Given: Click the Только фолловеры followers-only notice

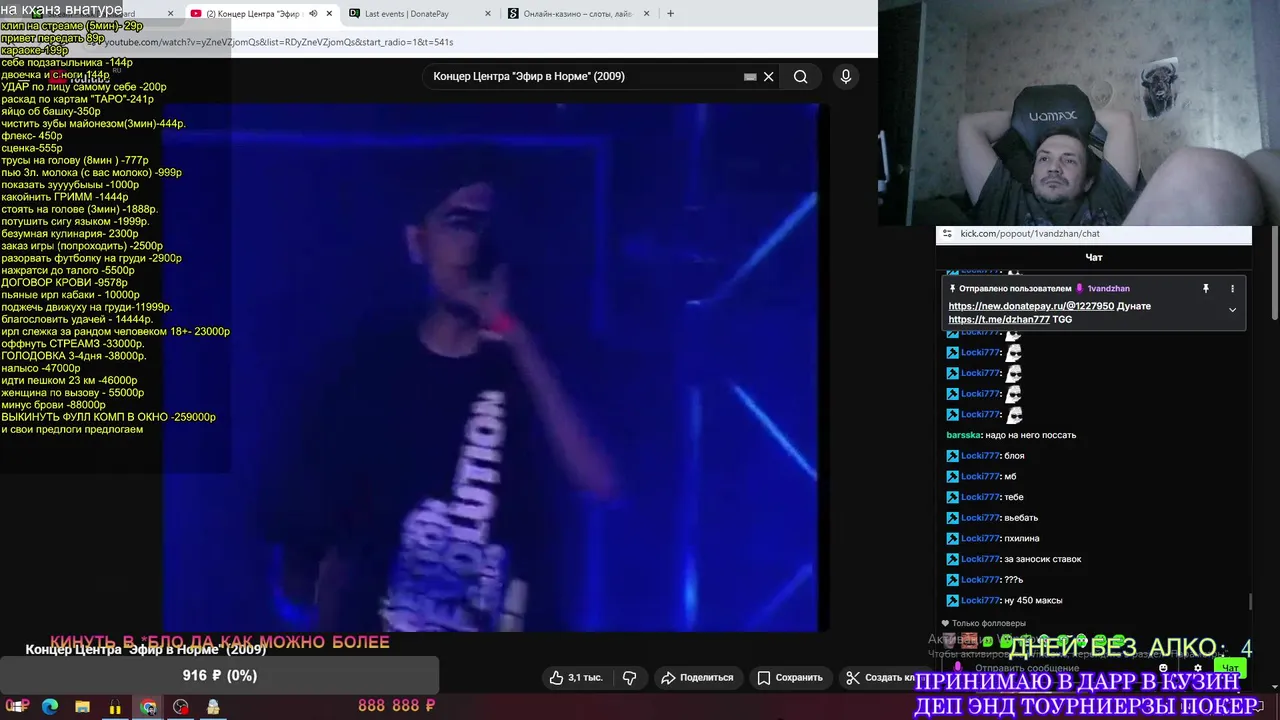Looking at the screenshot, I should [983, 623].
